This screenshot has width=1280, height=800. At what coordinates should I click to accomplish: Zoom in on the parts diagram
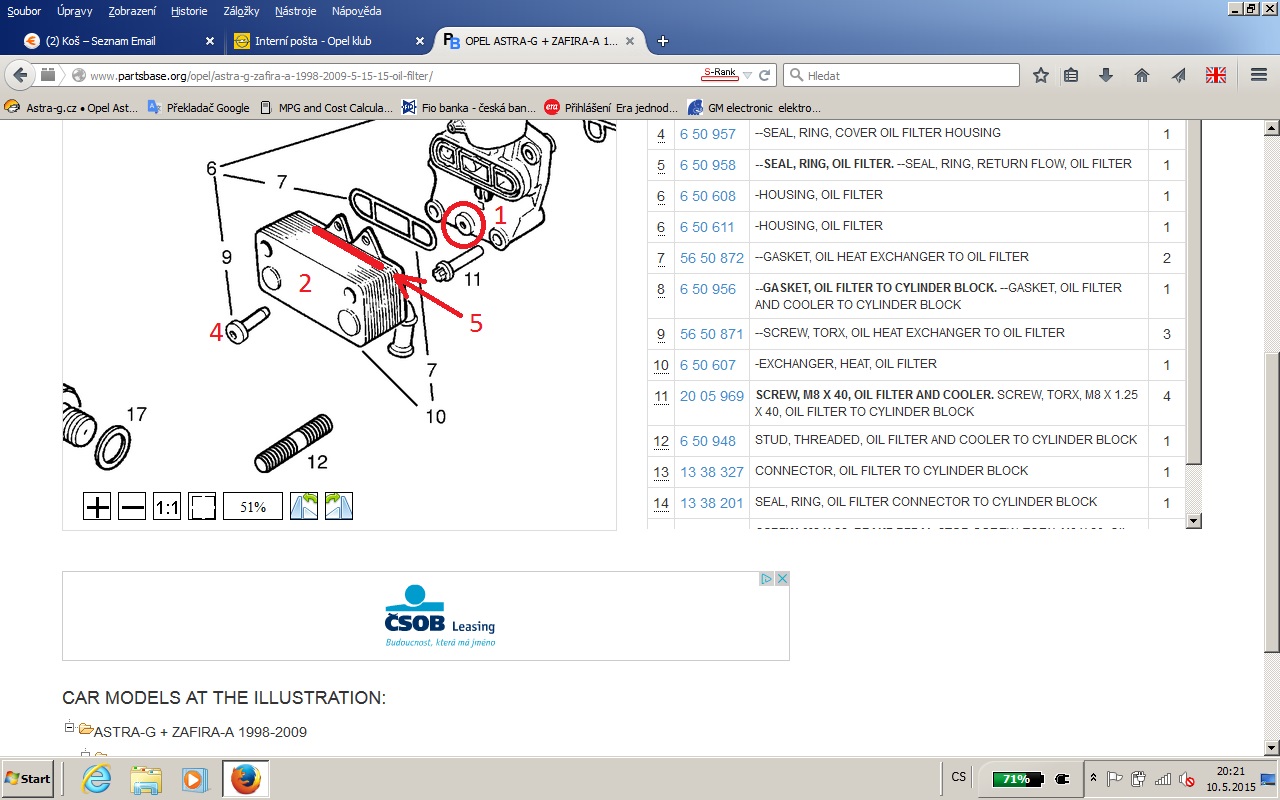coord(97,507)
